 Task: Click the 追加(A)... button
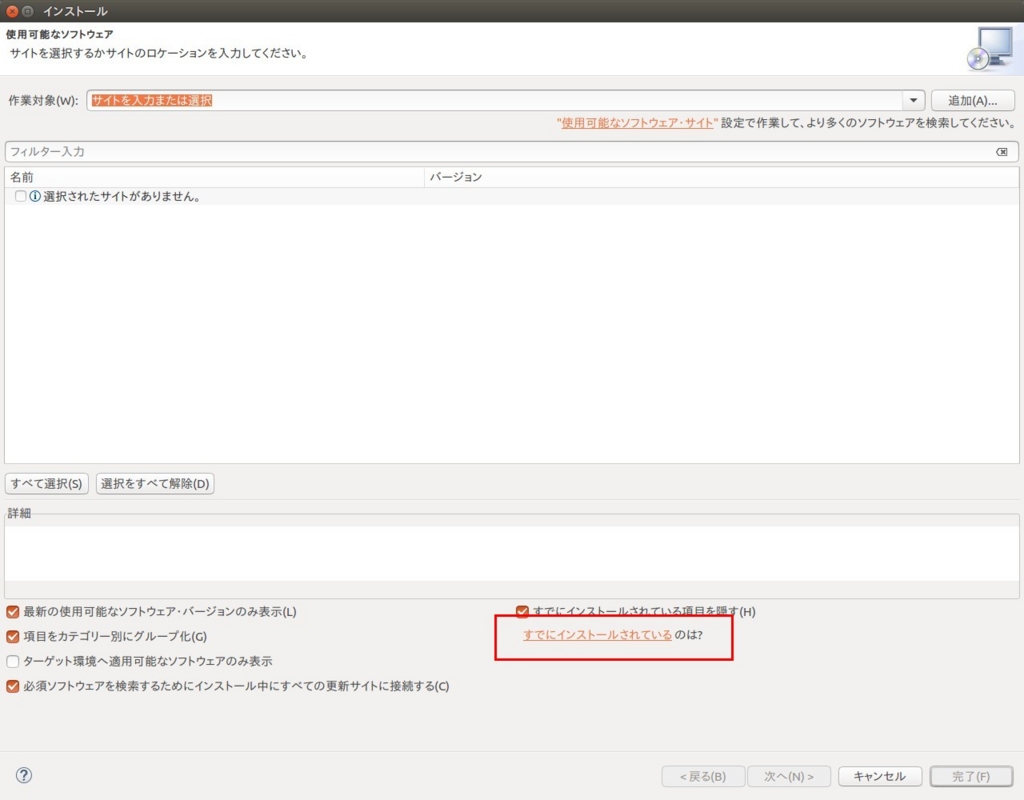pos(972,101)
